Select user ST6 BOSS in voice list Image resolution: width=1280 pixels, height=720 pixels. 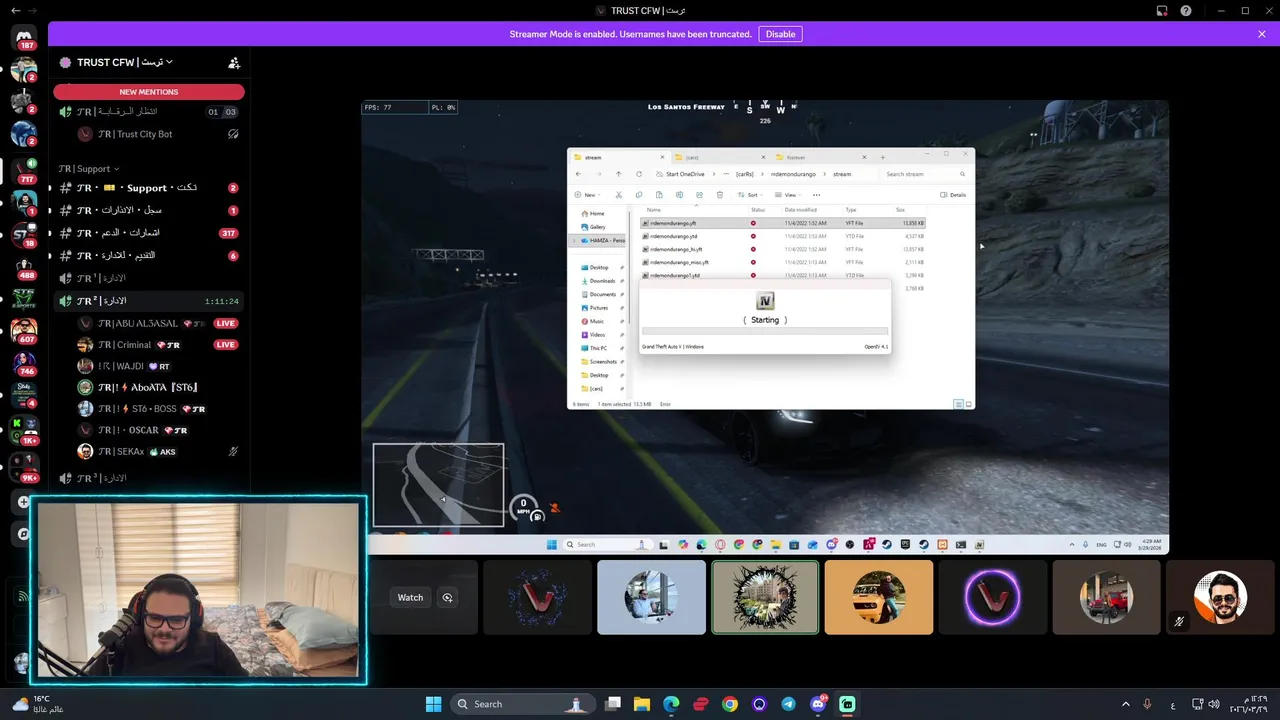click(x=158, y=409)
